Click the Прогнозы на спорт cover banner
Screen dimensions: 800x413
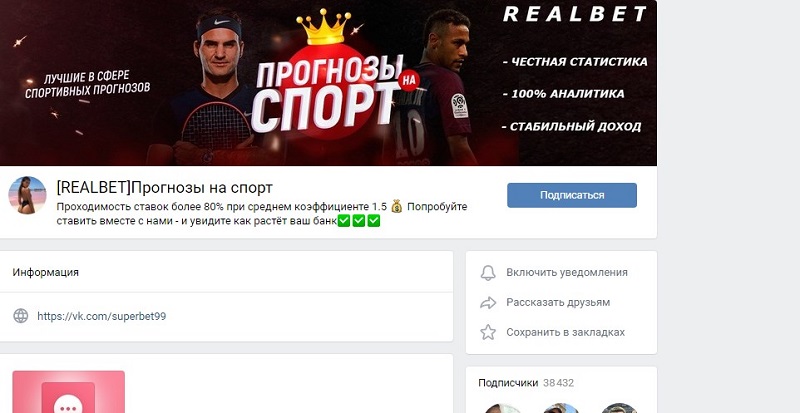point(328,83)
